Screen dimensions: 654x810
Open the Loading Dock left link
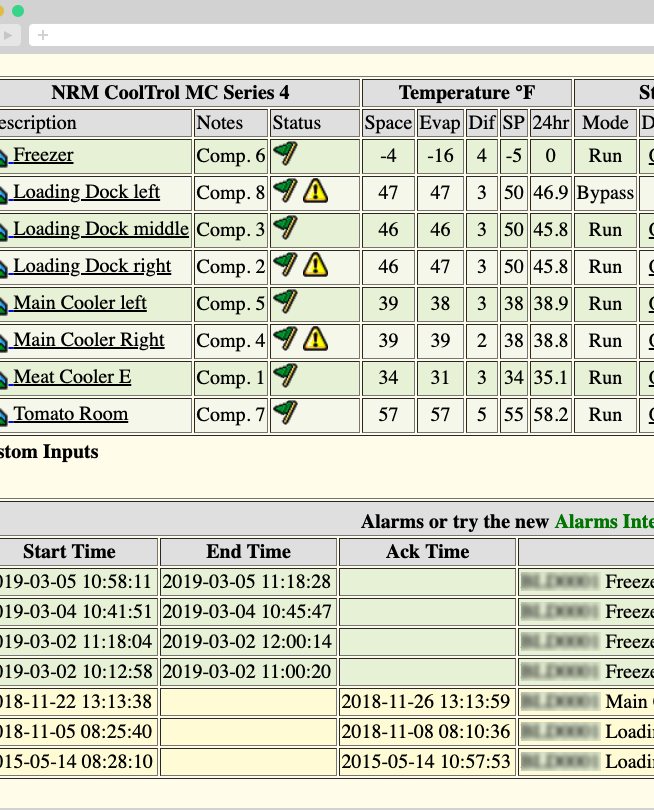click(86, 192)
